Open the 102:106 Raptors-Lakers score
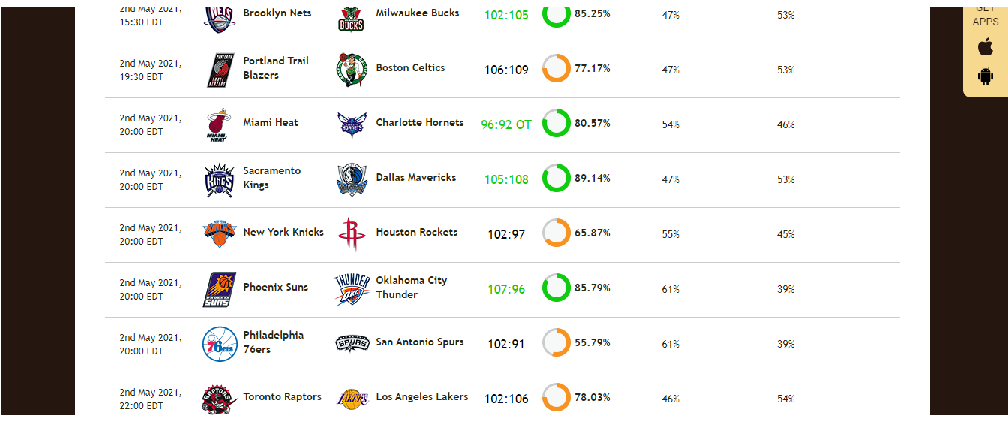Screen dimensions: 1008x430 tap(507, 399)
